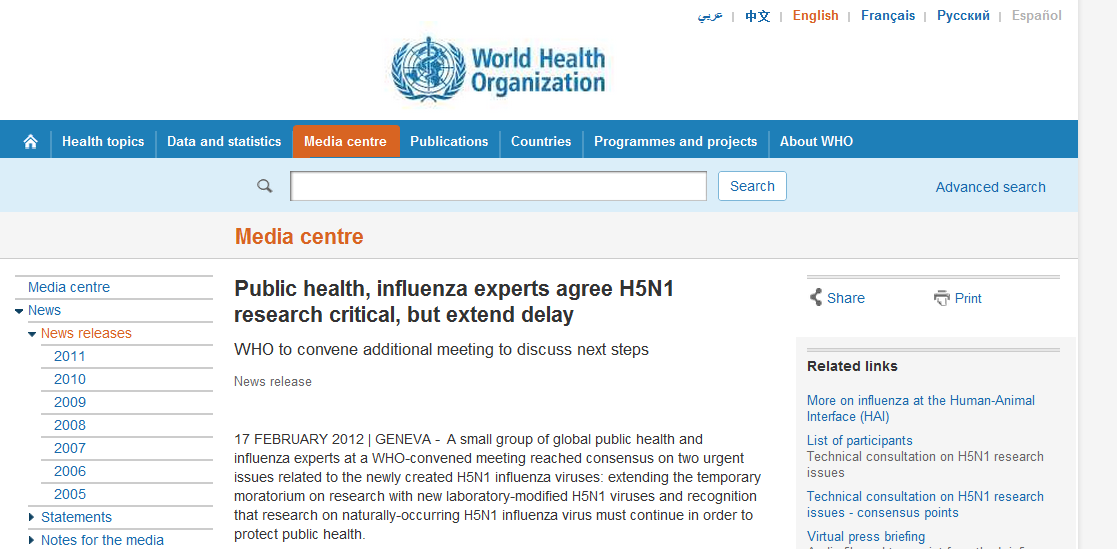Switch language to Chinese 中文
This screenshot has width=1117, height=549.
[757, 16]
